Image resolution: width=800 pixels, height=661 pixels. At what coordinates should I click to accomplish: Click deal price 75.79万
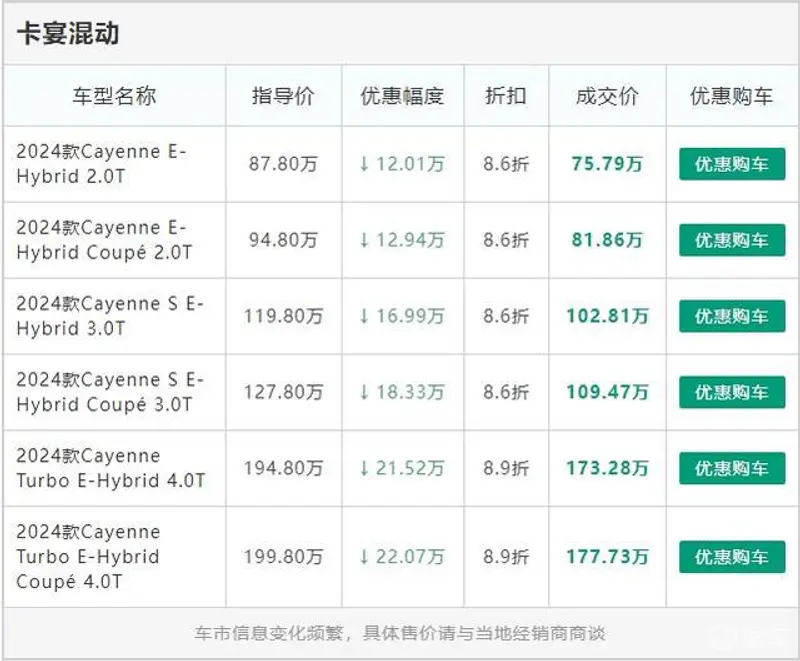607,164
